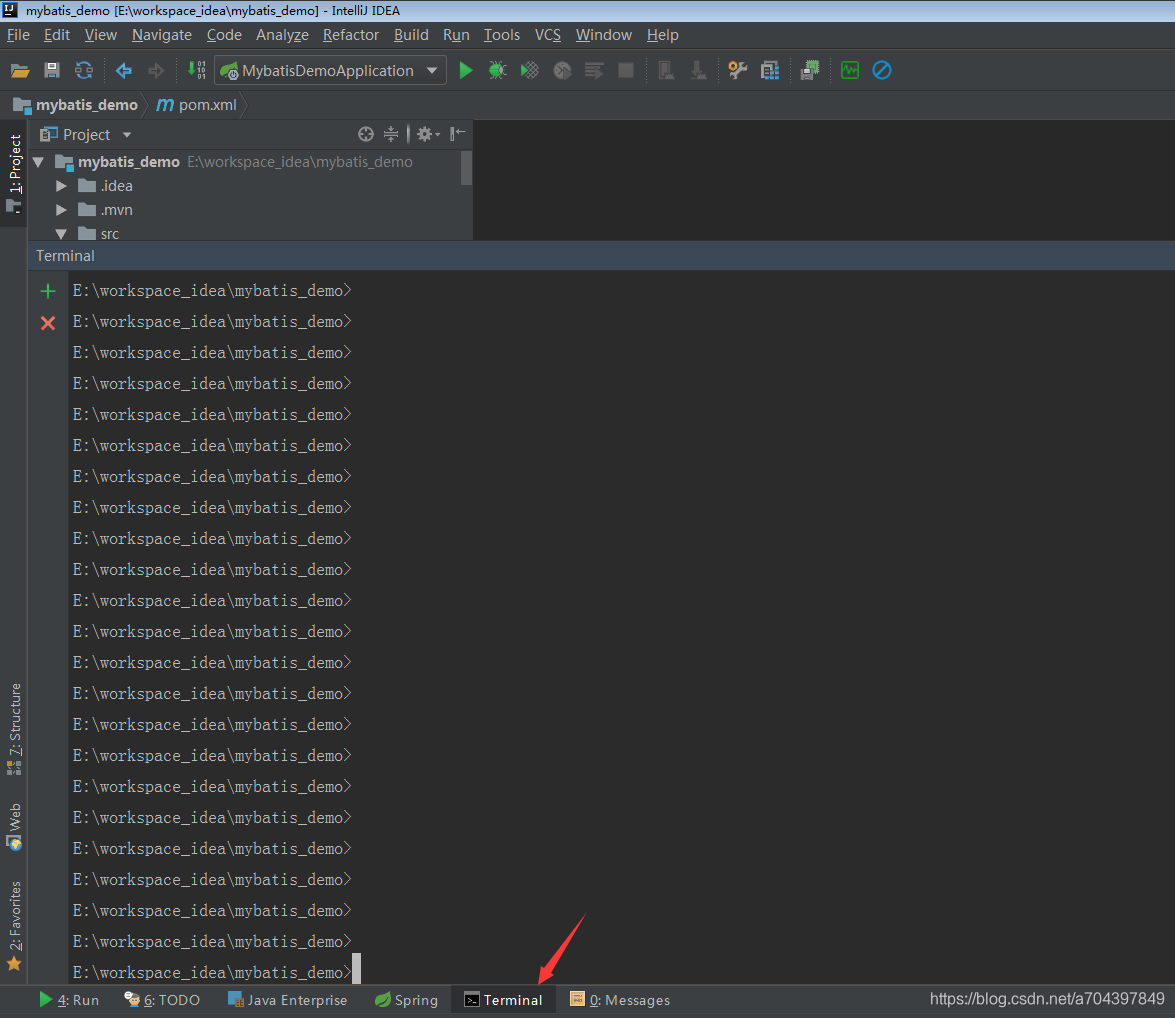1175x1018 pixels.
Task: Open the Navigate menu
Action: click(162, 35)
